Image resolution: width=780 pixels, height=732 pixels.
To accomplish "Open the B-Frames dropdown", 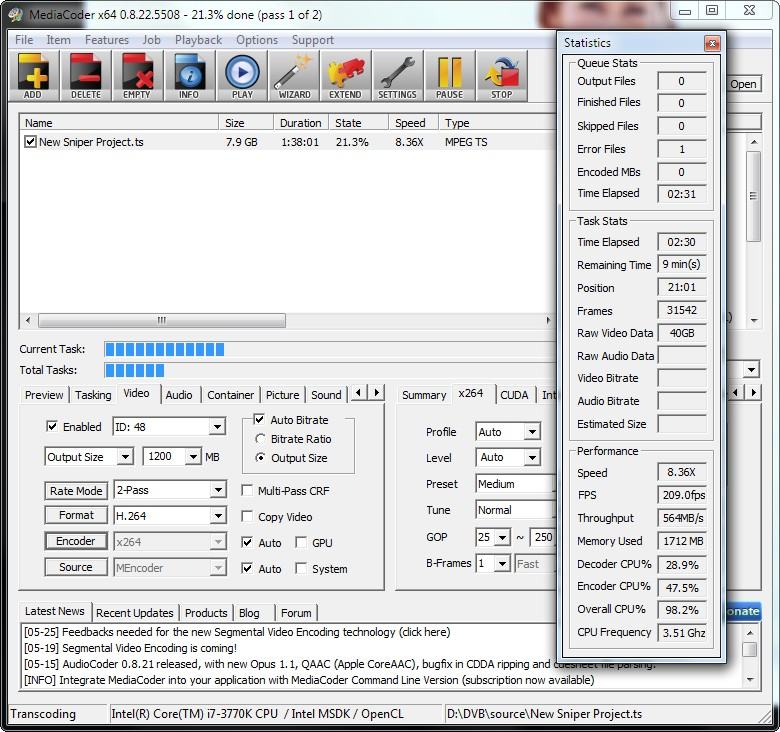I will [502, 563].
